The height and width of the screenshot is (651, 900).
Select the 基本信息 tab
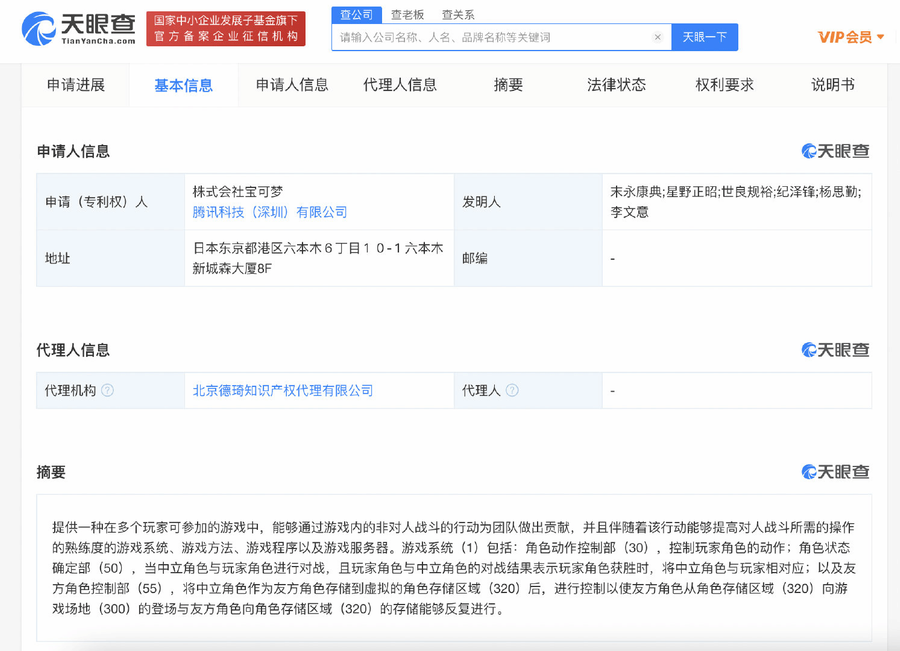[185, 86]
